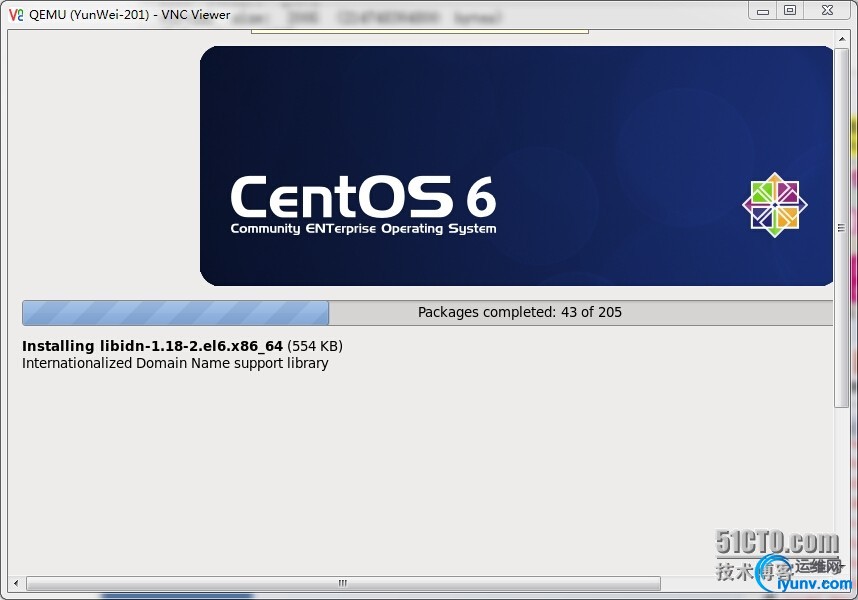This screenshot has width=858, height=600.
Task: Click the package installation progress bar
Action: point(427,313)
